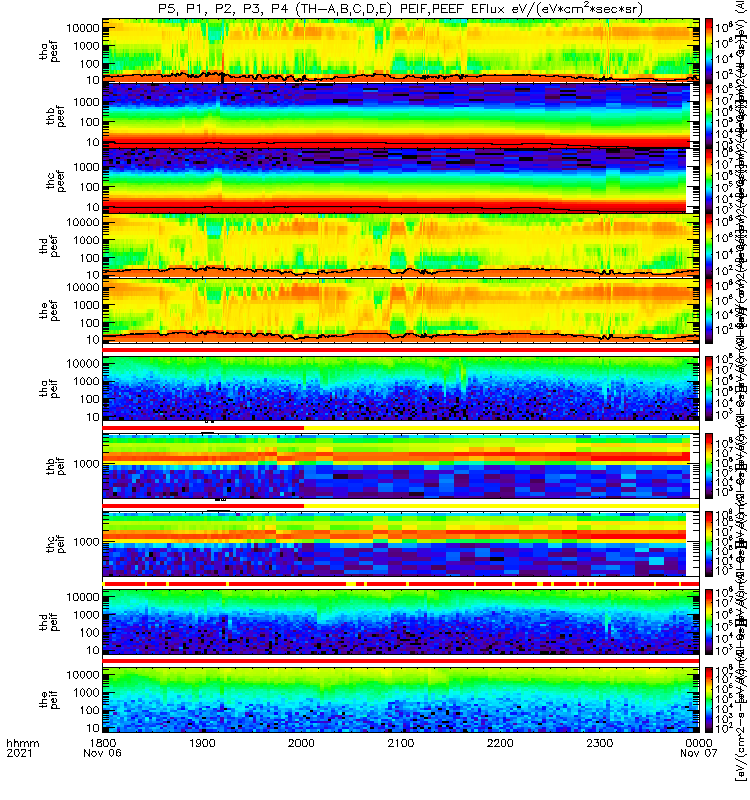Viewport: 750px width, 800px height.
Task: Click the solid red bar above tha peif panel
Action: (401, 351)
